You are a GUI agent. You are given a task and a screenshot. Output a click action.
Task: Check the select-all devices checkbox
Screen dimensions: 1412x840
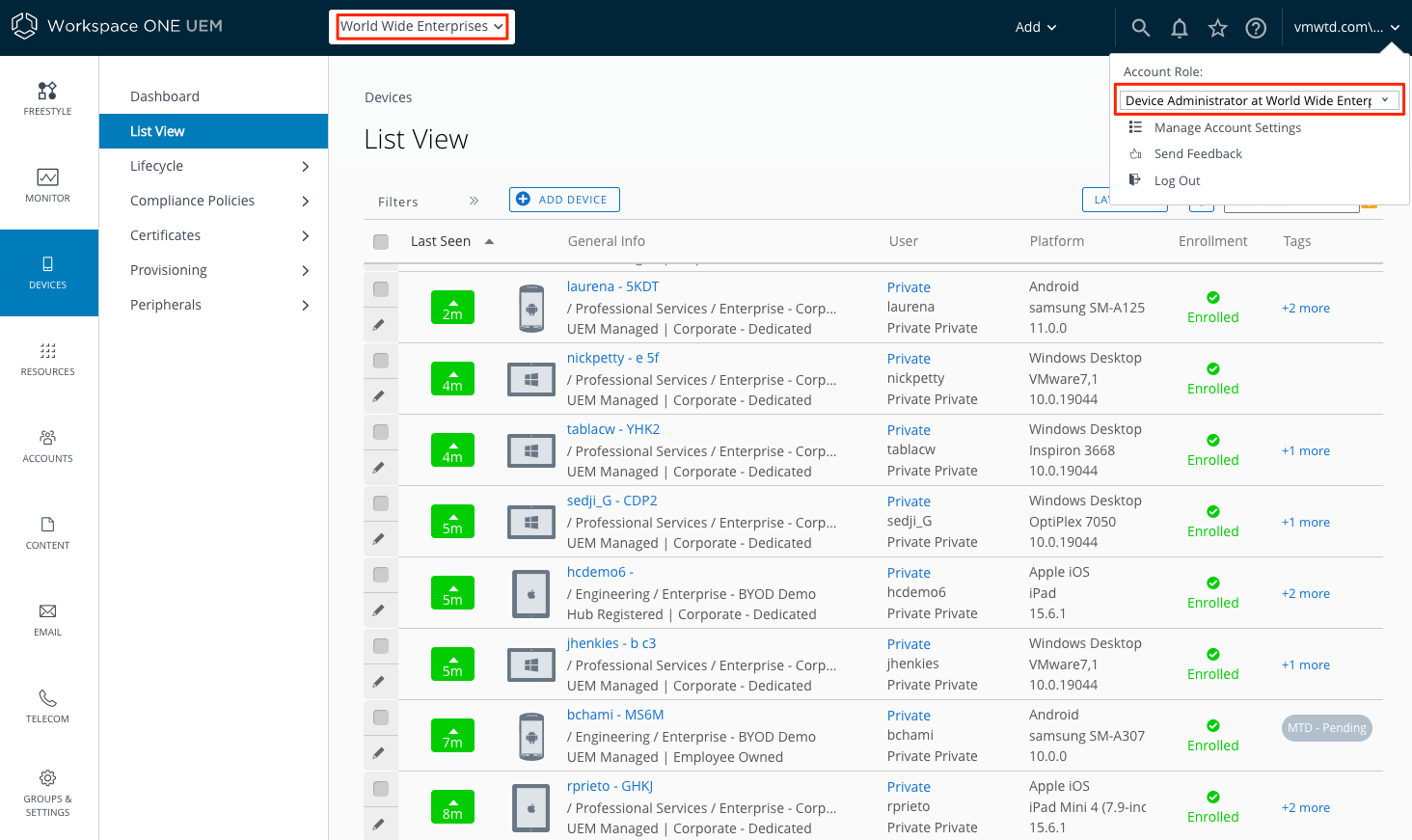(381, 242)
